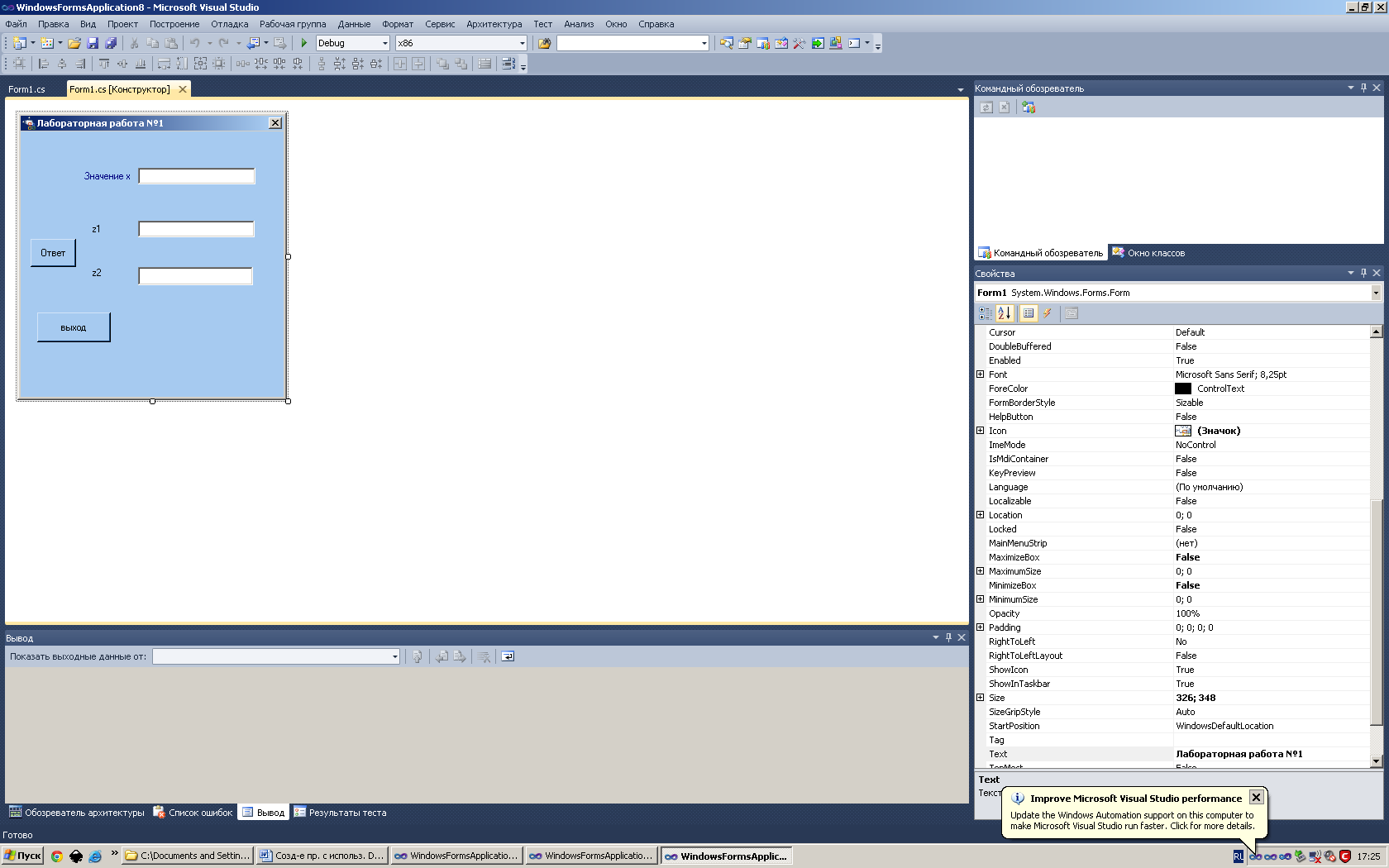This screenshot has height=868, width=1389.
Task: Click the Пуск start button
Action: pyautogui.click(x=22, y=856)
